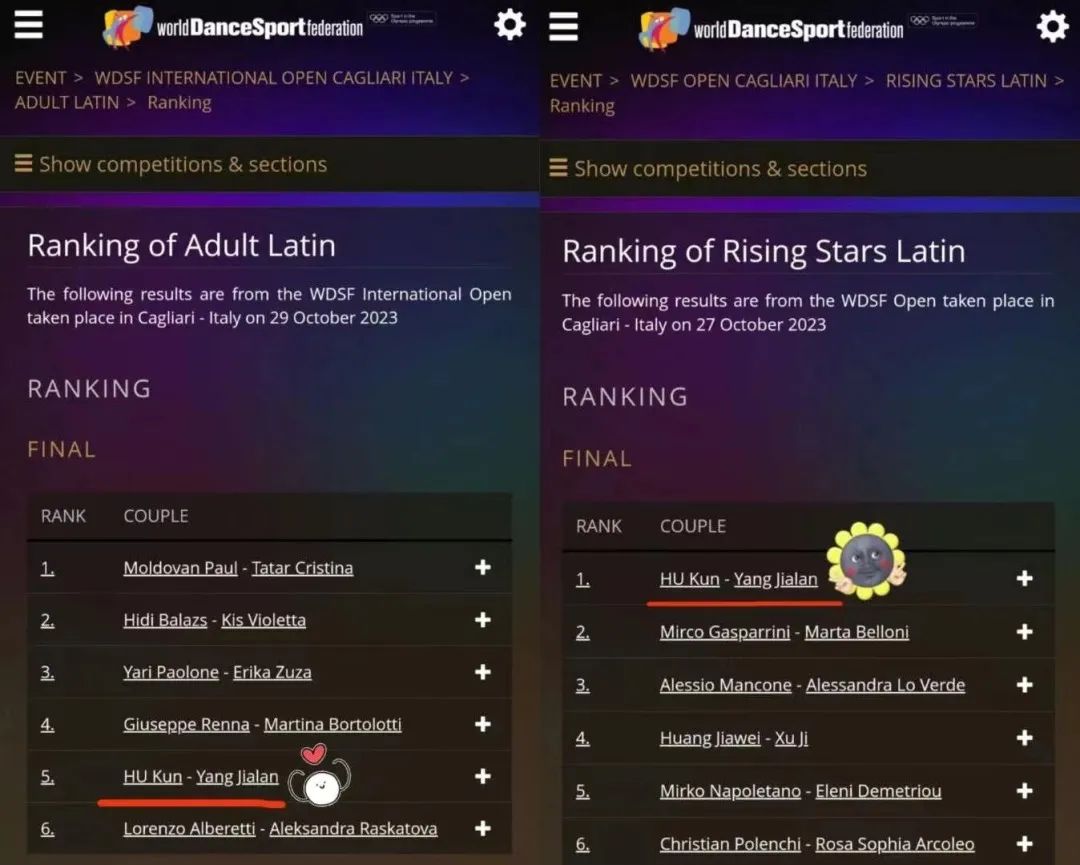
Task: Expand Hidi Balazs row plus icon
Action: (483, 619)
